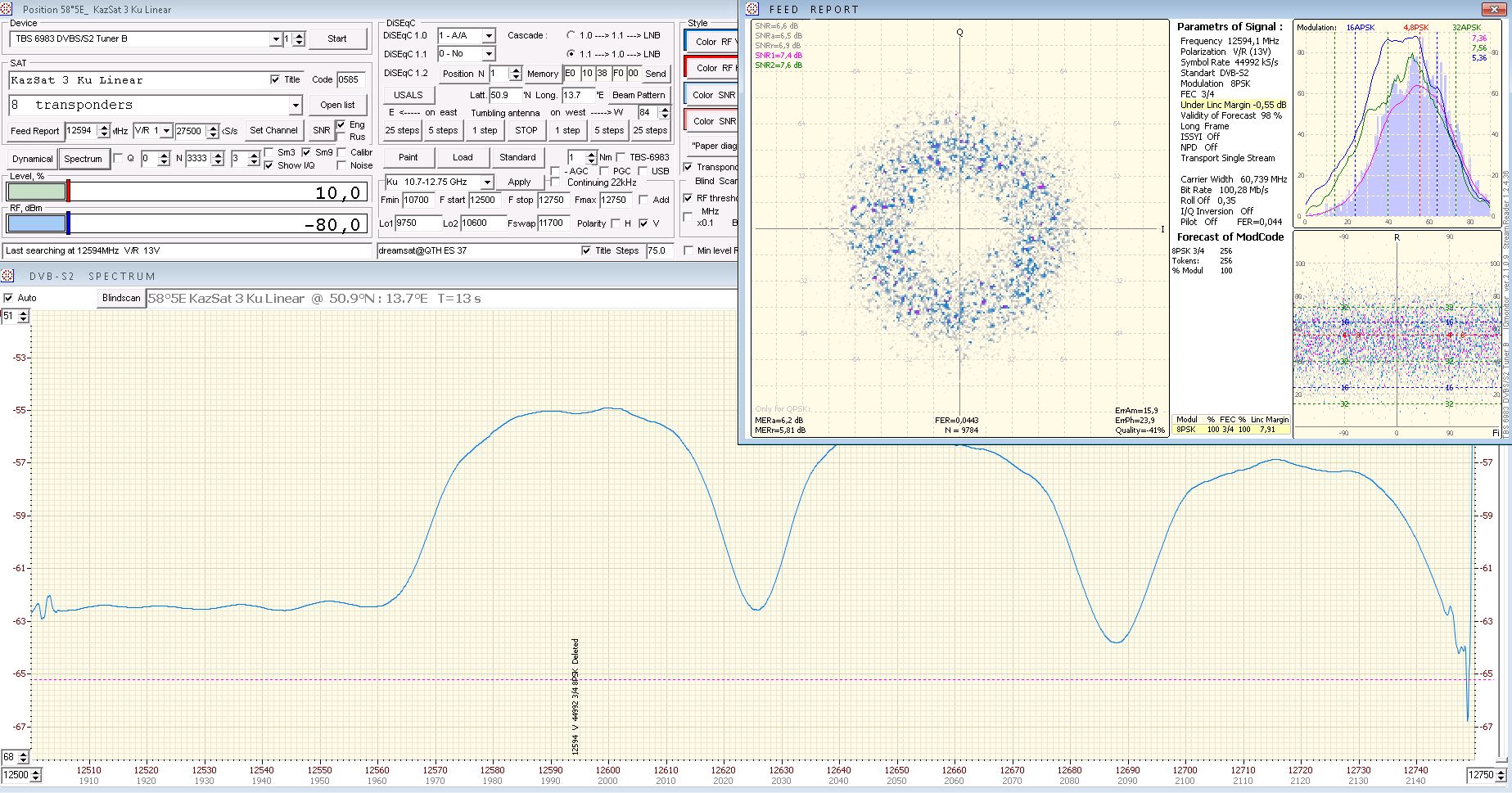
Task: Toggle the Show I/Q checkbox
Action: pyautogui.click(x=269, y=165)
